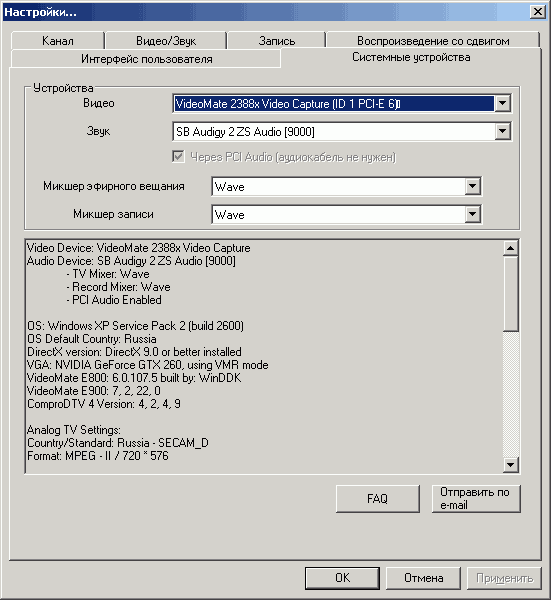The width and height of the screenshot is (551, 600).
Task: Click the 'ComproDTV 4 Version' line
Action: pos(104,404)
